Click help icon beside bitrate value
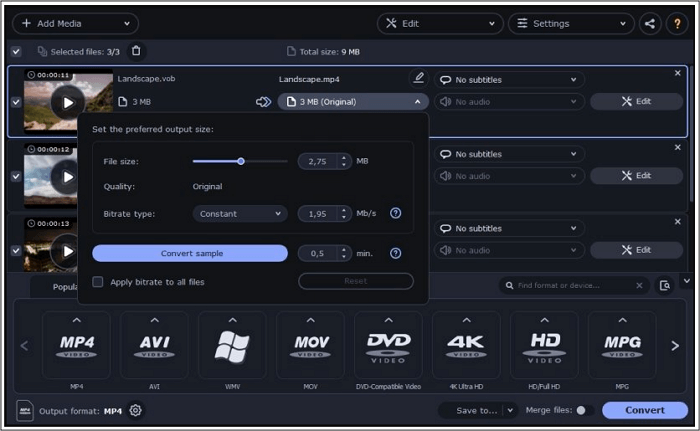 click(395, 213)
